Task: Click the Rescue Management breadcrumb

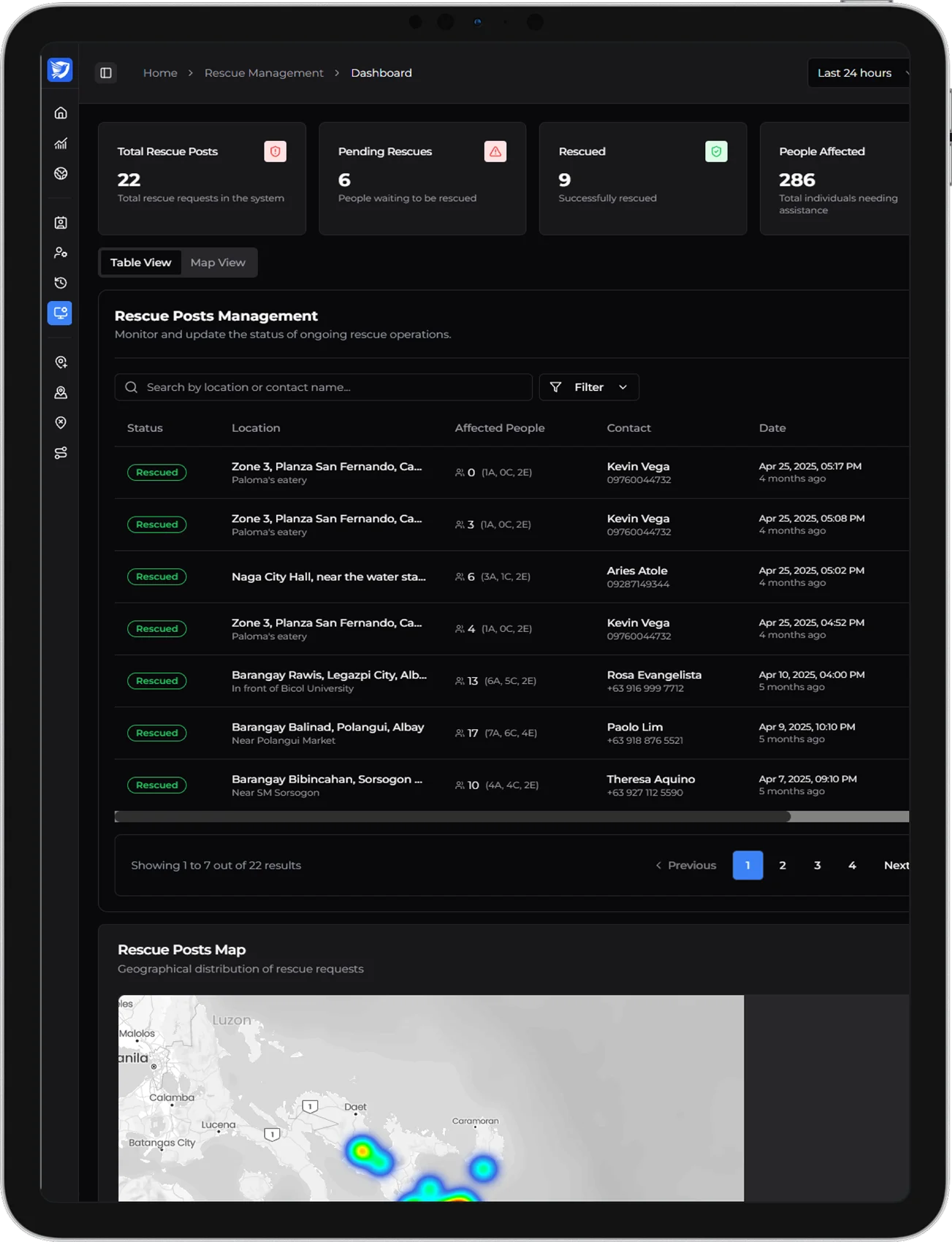Action: pyautogui.click(x=264, y=73)
